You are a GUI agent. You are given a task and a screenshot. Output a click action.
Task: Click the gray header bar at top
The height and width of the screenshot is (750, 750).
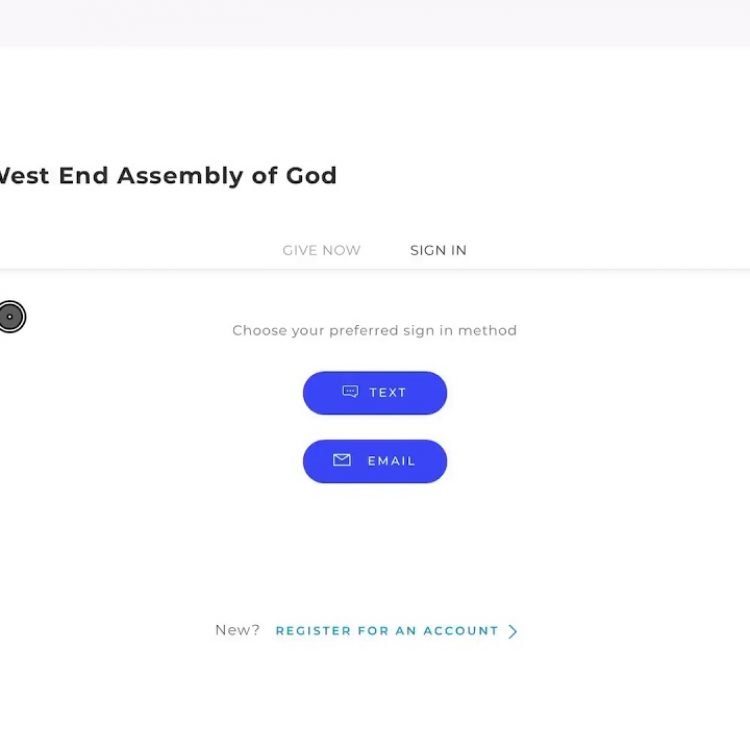click(x=375, y=22)
